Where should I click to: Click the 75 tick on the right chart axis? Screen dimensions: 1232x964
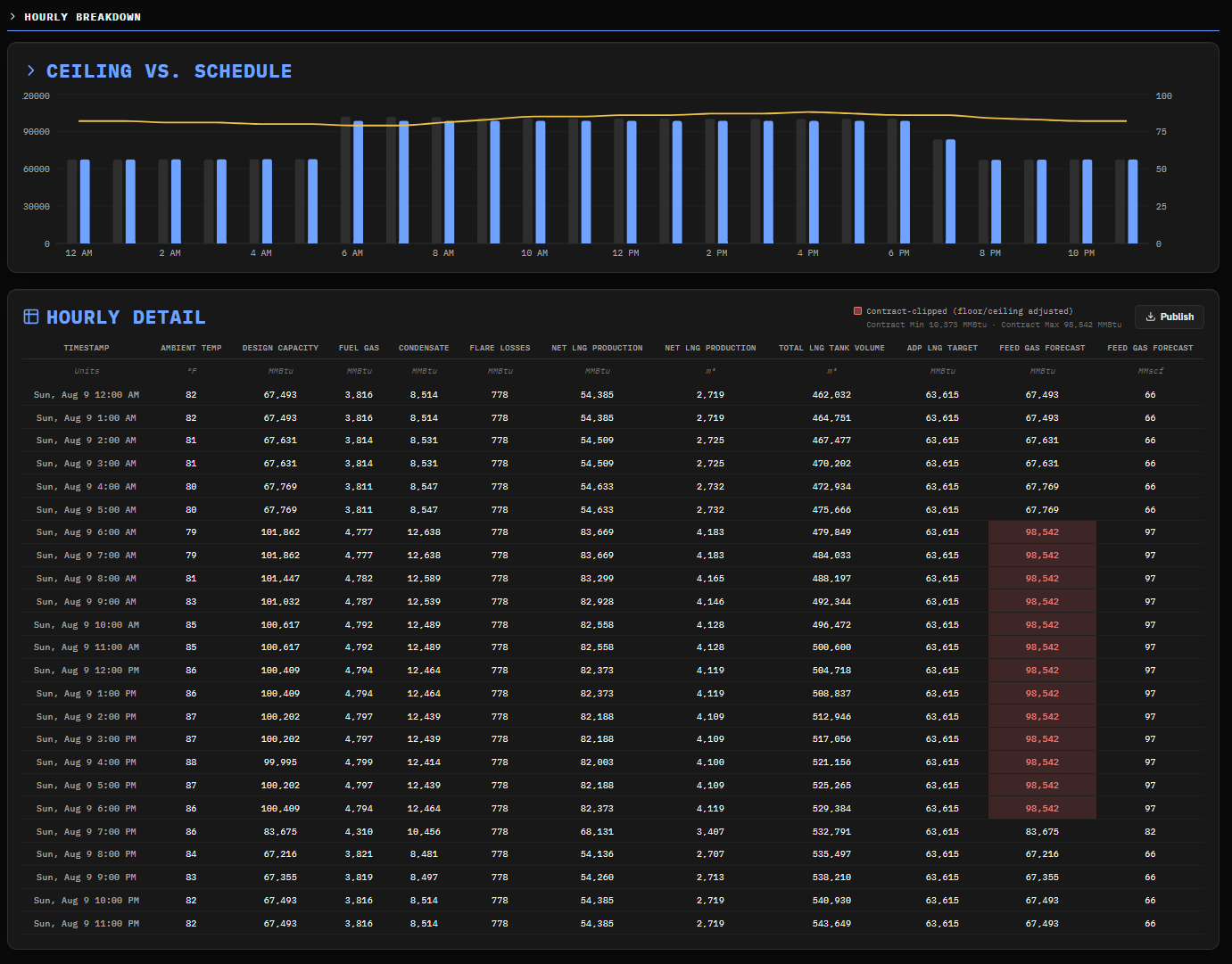pyautogui.click(x=1161, y=132)
